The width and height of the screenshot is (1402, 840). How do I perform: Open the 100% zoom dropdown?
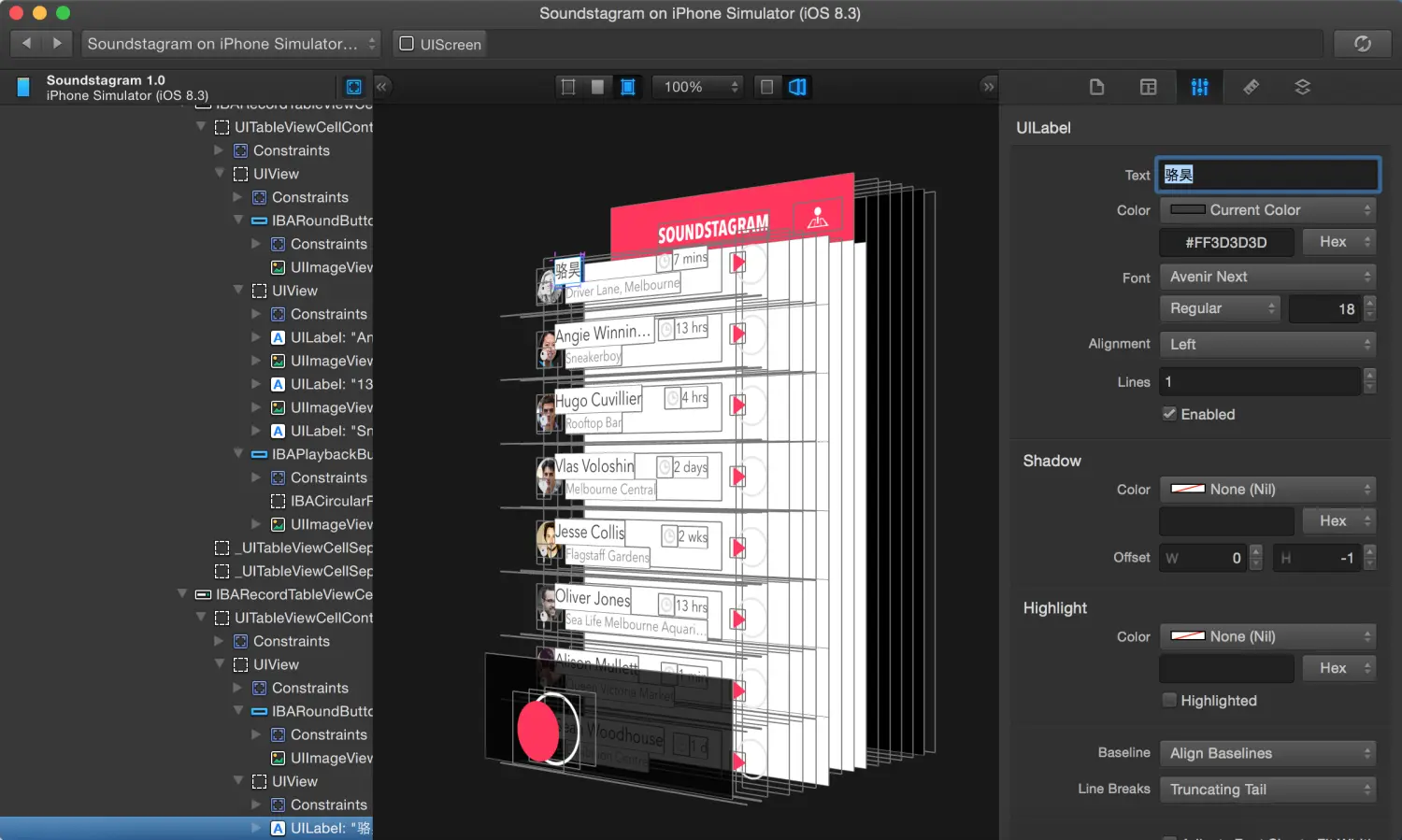(x=697, y=87)
